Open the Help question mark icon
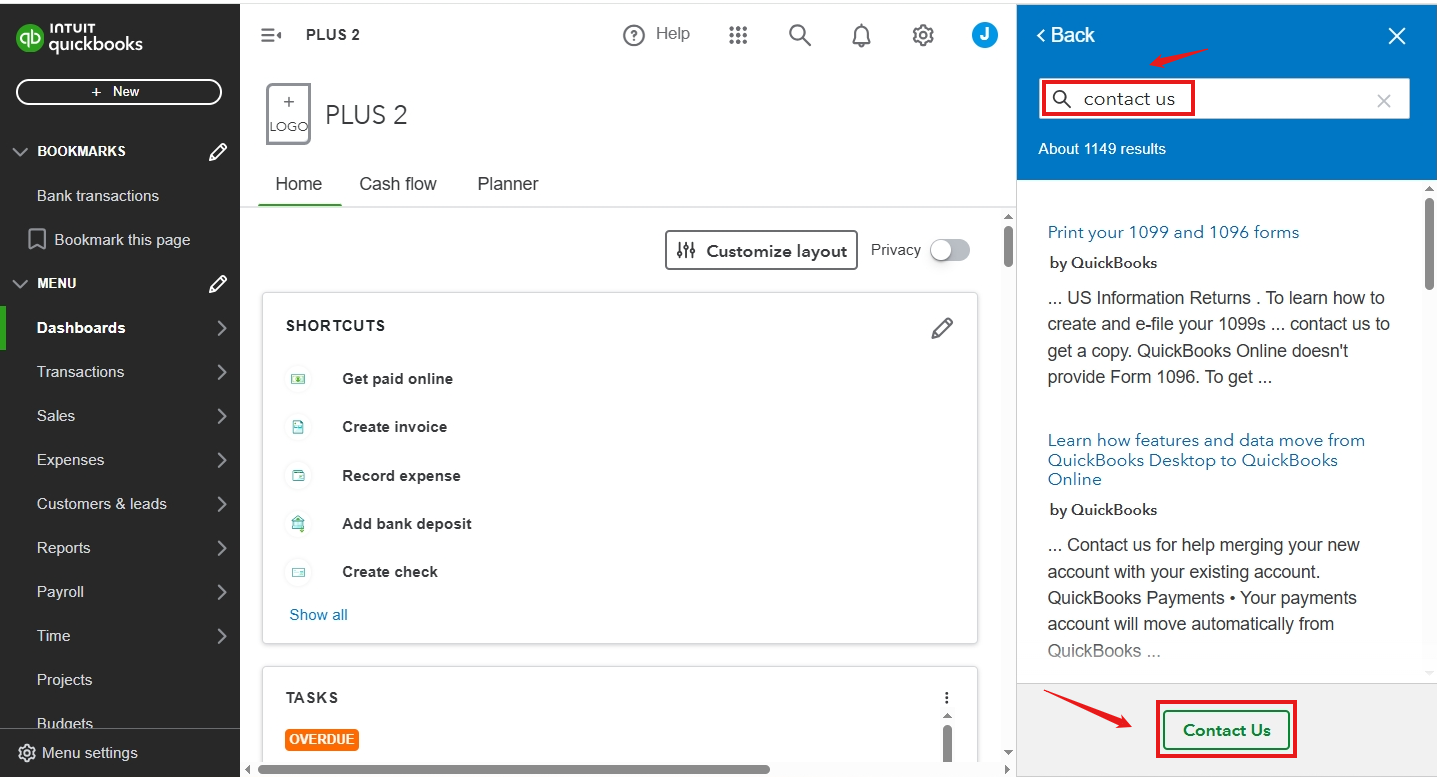The image size is (1437, 777). coord(634,35)
